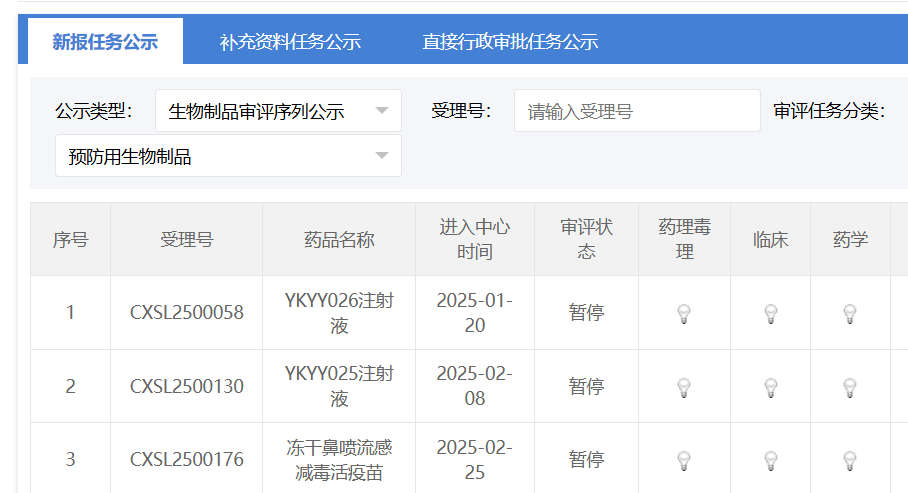Click the 审评任务分类 label
908x493 pixels.
click(829, 111)
